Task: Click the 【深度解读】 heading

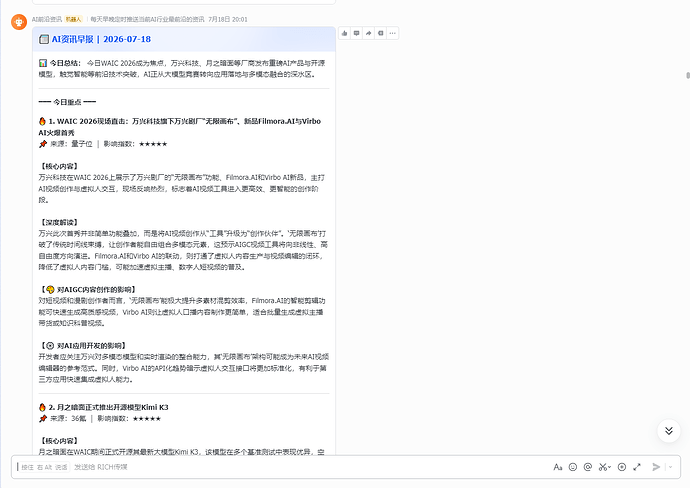Action: tap(59, 222)
